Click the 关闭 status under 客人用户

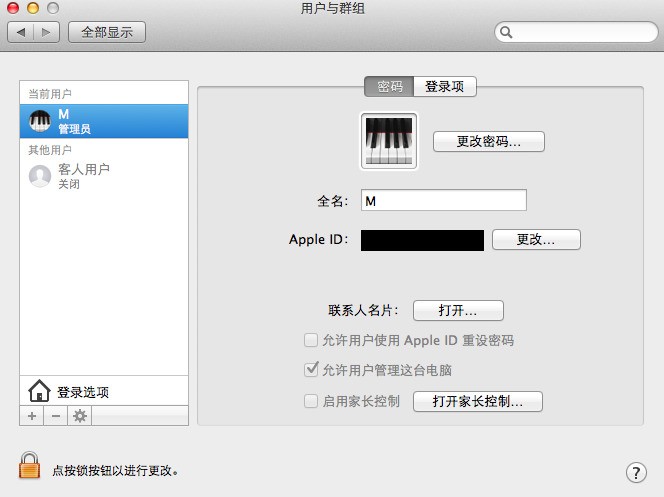(69, 184)
